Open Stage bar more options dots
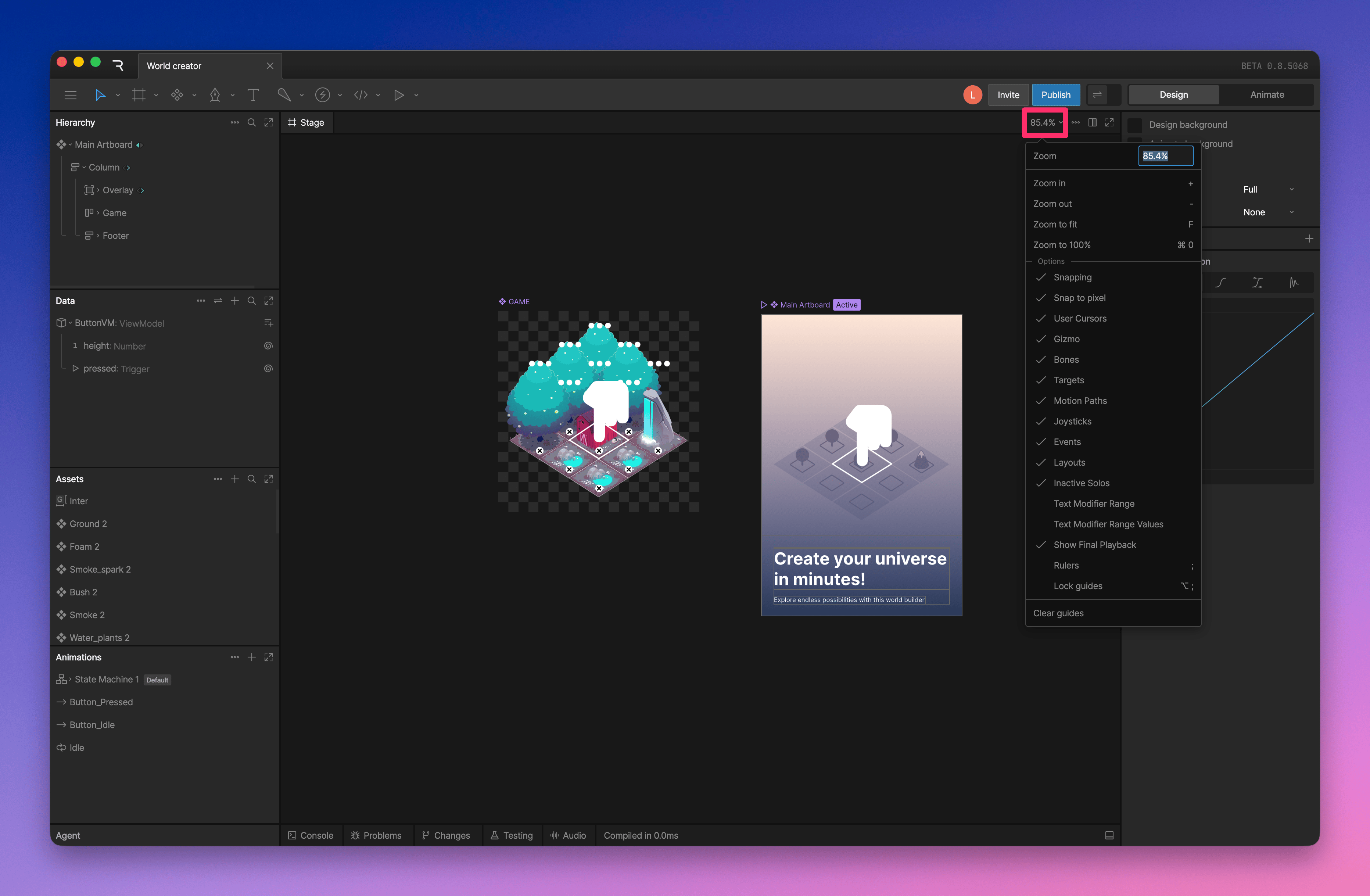This screenshot has height=896, width=1370. [1075, 123]
